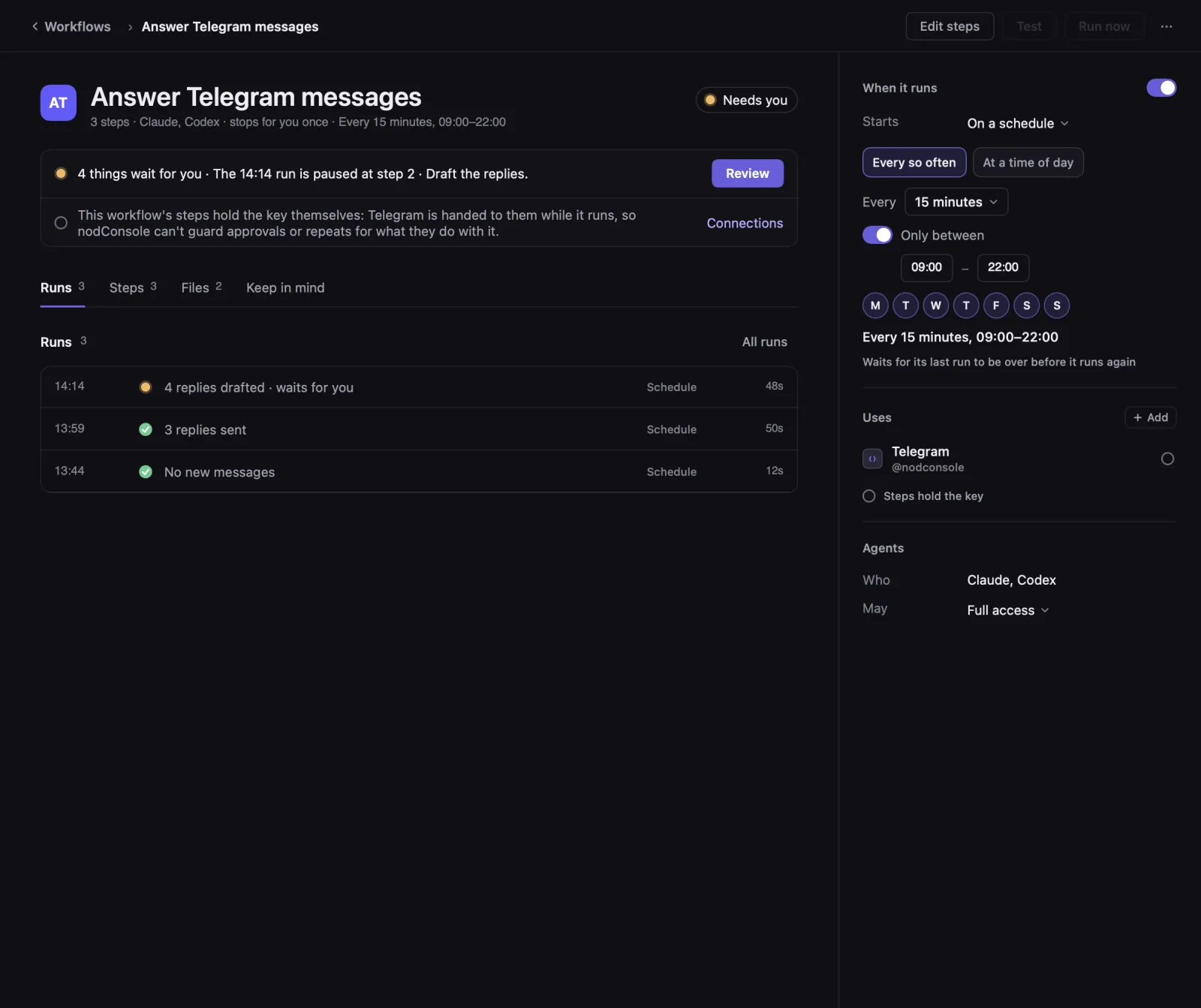Click the circle icon beside 'Steps hold the key'
1201x1008 pixels.
click(869, 496)
